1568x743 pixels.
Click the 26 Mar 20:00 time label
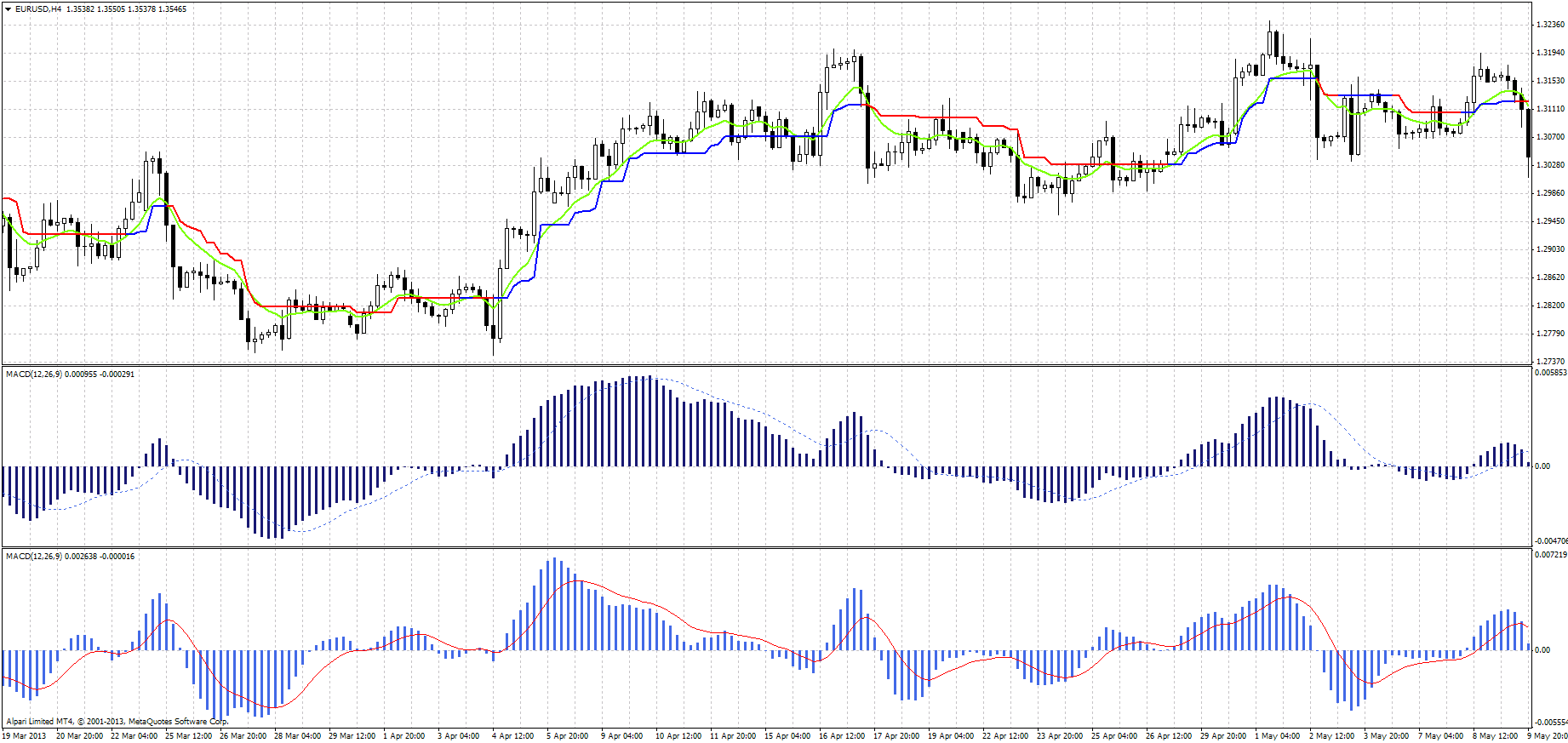pyautogui.click(x=243, y=736)
